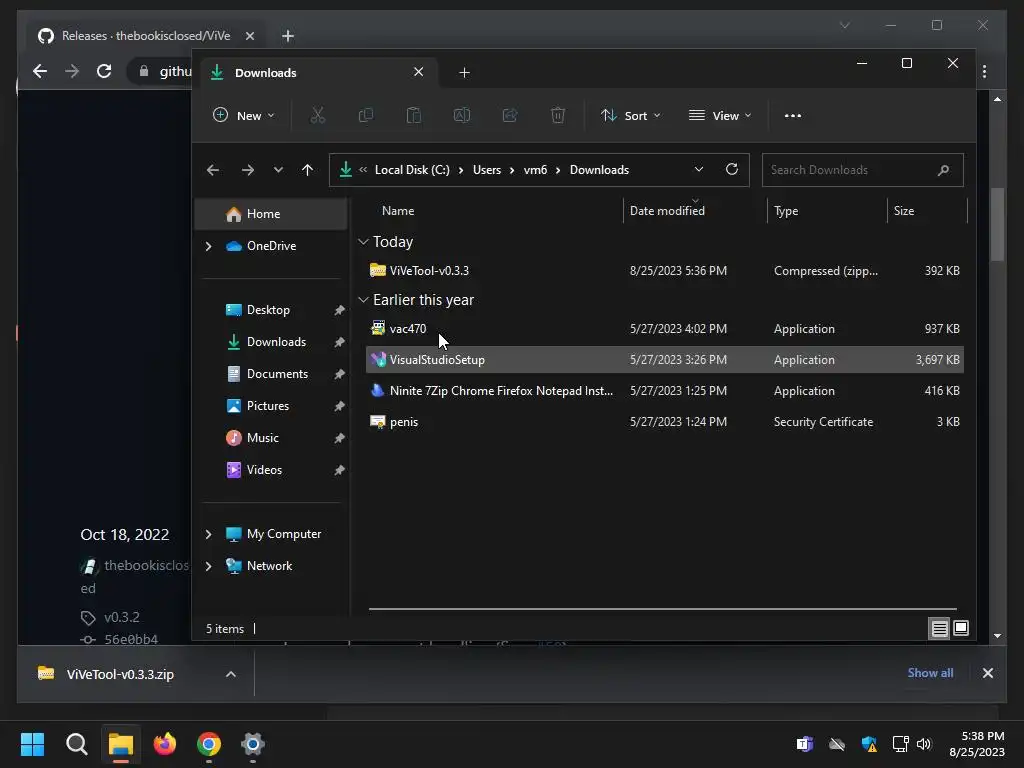Image resolution: width=1024 pixels, height=768 pixels.
Task: Expand the Network tree node
Action: [208, 566]
